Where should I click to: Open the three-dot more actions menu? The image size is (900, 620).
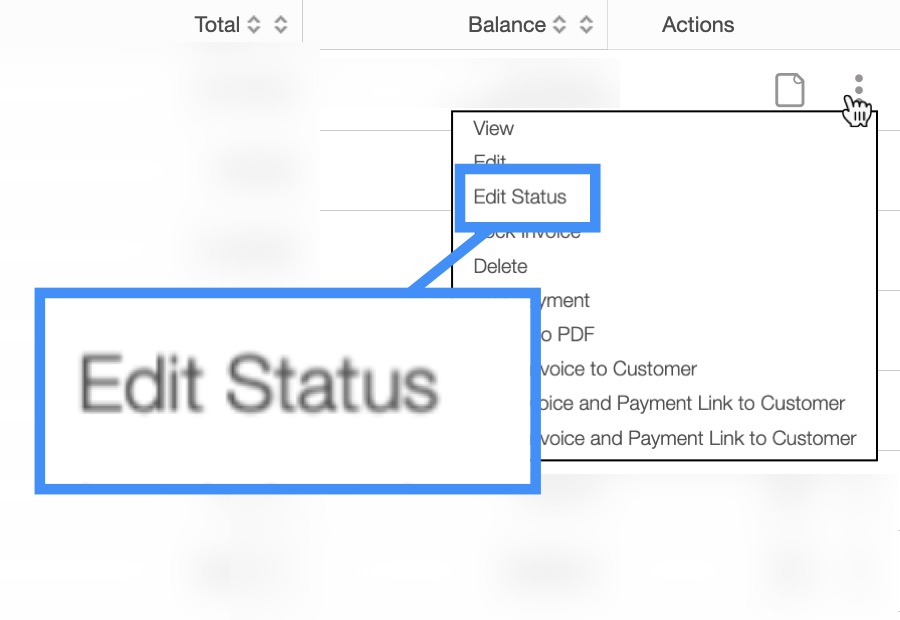pos(858,86)
